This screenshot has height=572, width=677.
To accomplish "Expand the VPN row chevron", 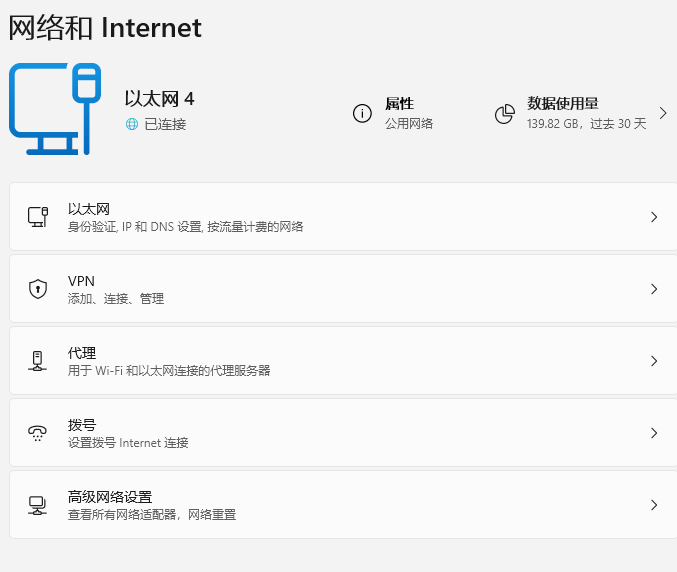I will click(x=654, y=289).
